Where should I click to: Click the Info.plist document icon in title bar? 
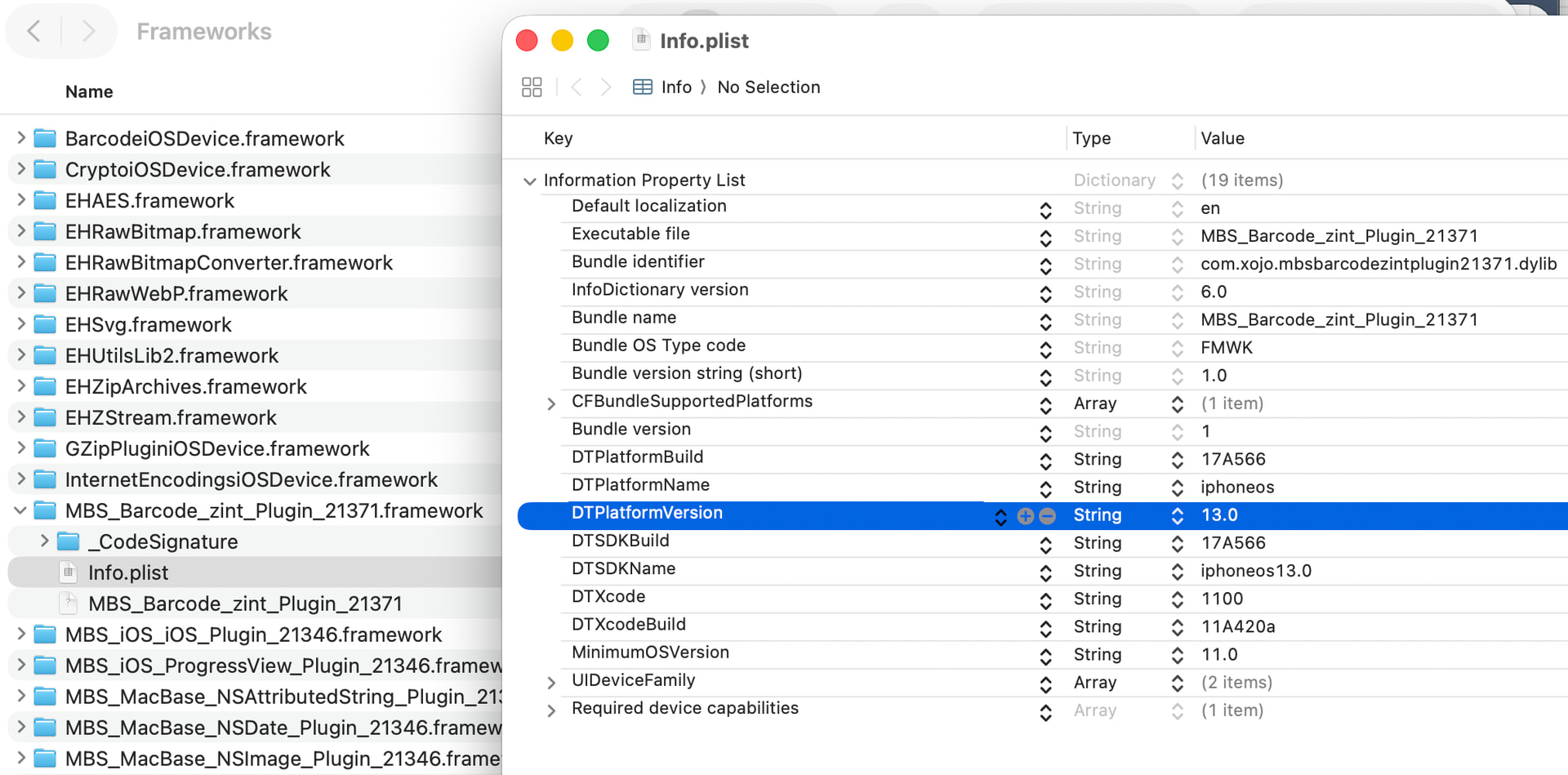coord(642,40)
